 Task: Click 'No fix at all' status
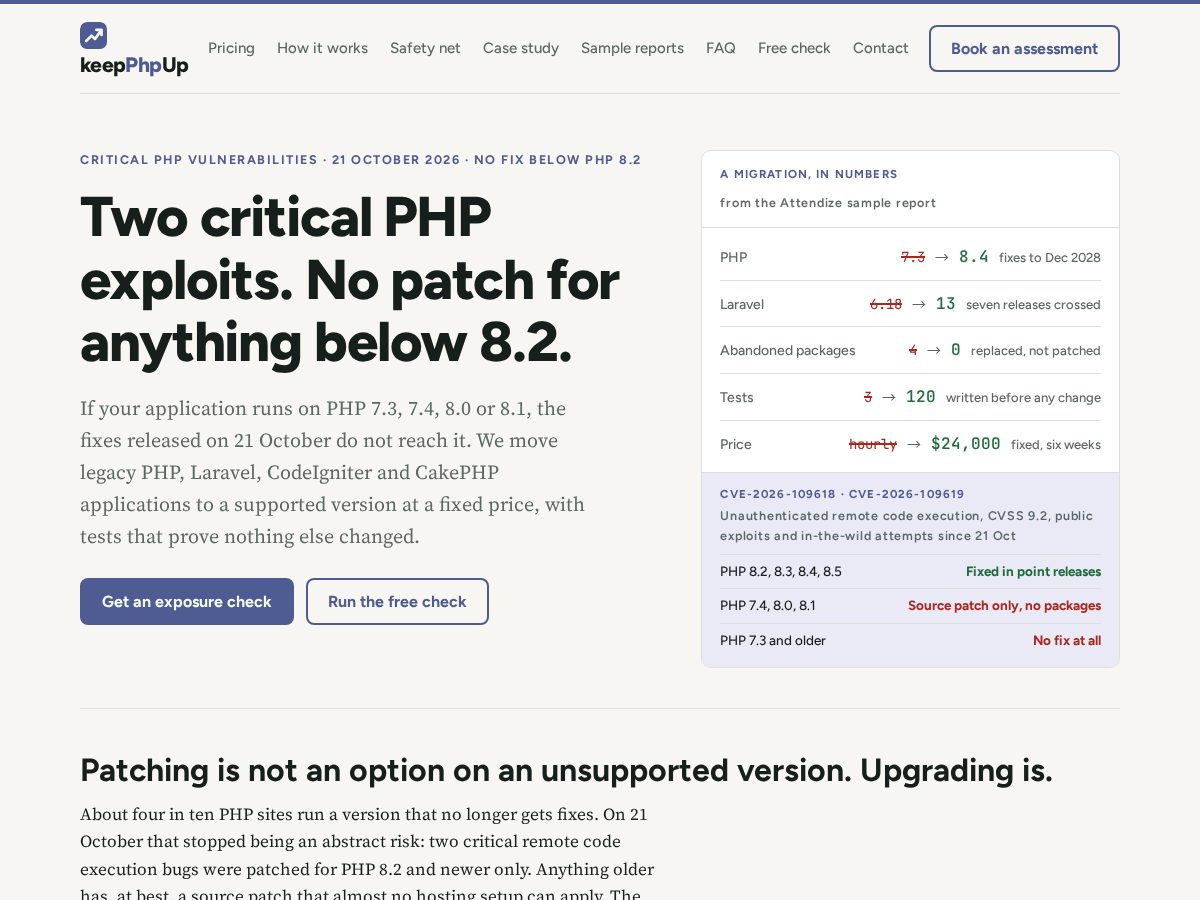coord(1067,641)
